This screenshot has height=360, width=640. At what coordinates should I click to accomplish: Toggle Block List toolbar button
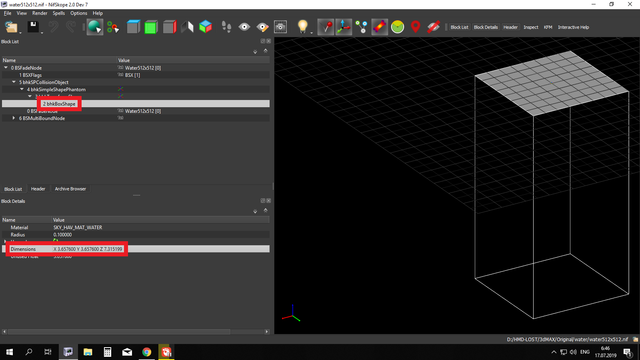(x=459, y=27)
